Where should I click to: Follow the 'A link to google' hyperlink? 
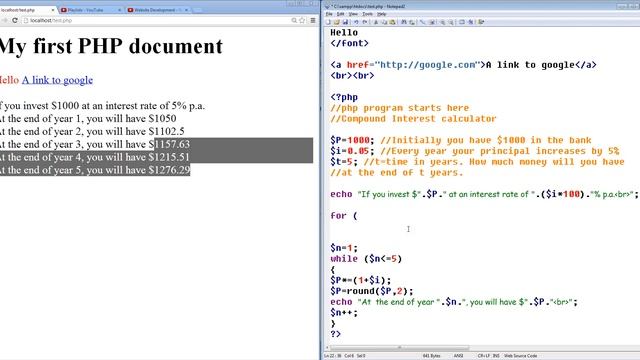coord(57,80)
